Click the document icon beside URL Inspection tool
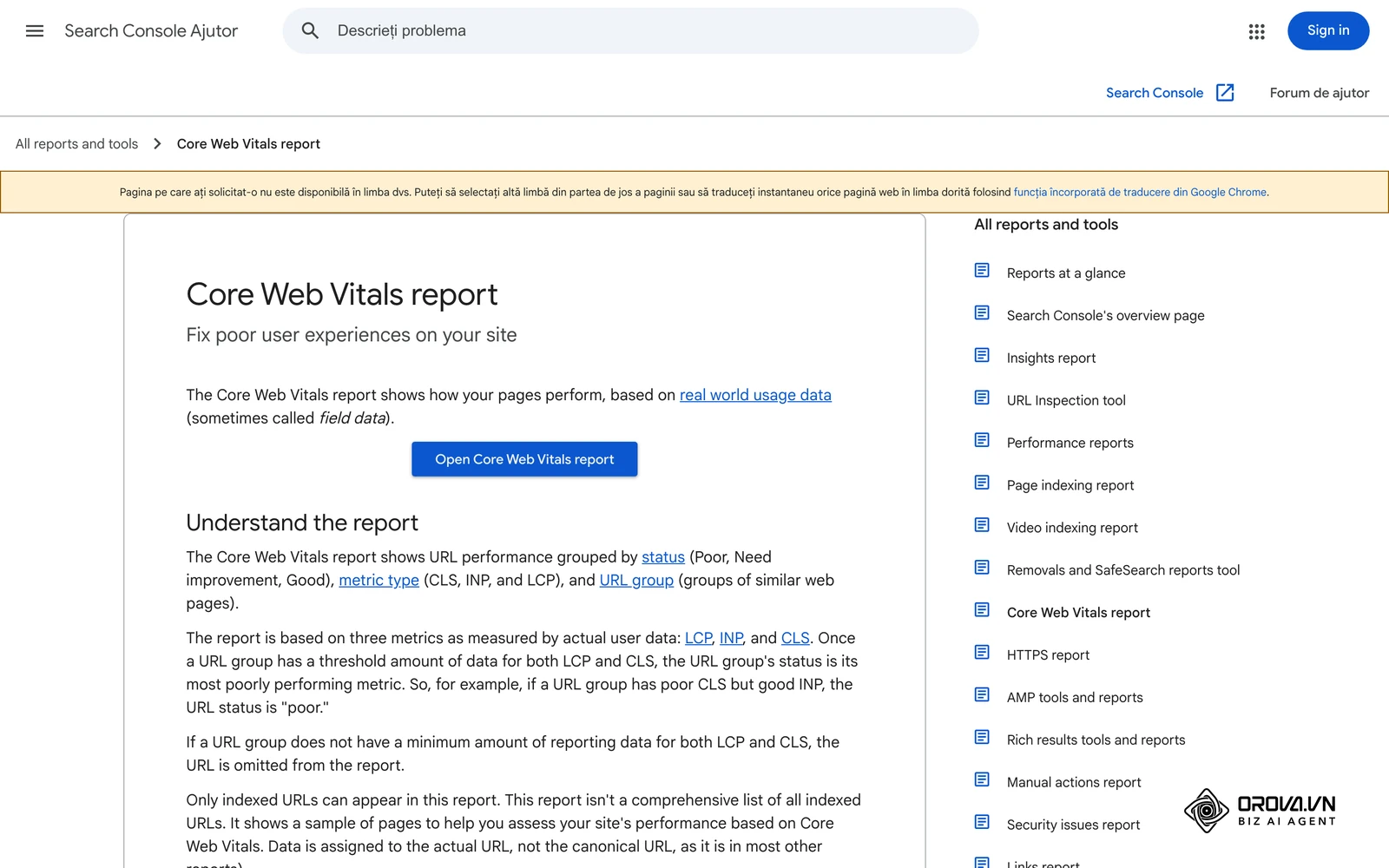The height and width of the screenshot is (868, 1389). tap(982, 398)
